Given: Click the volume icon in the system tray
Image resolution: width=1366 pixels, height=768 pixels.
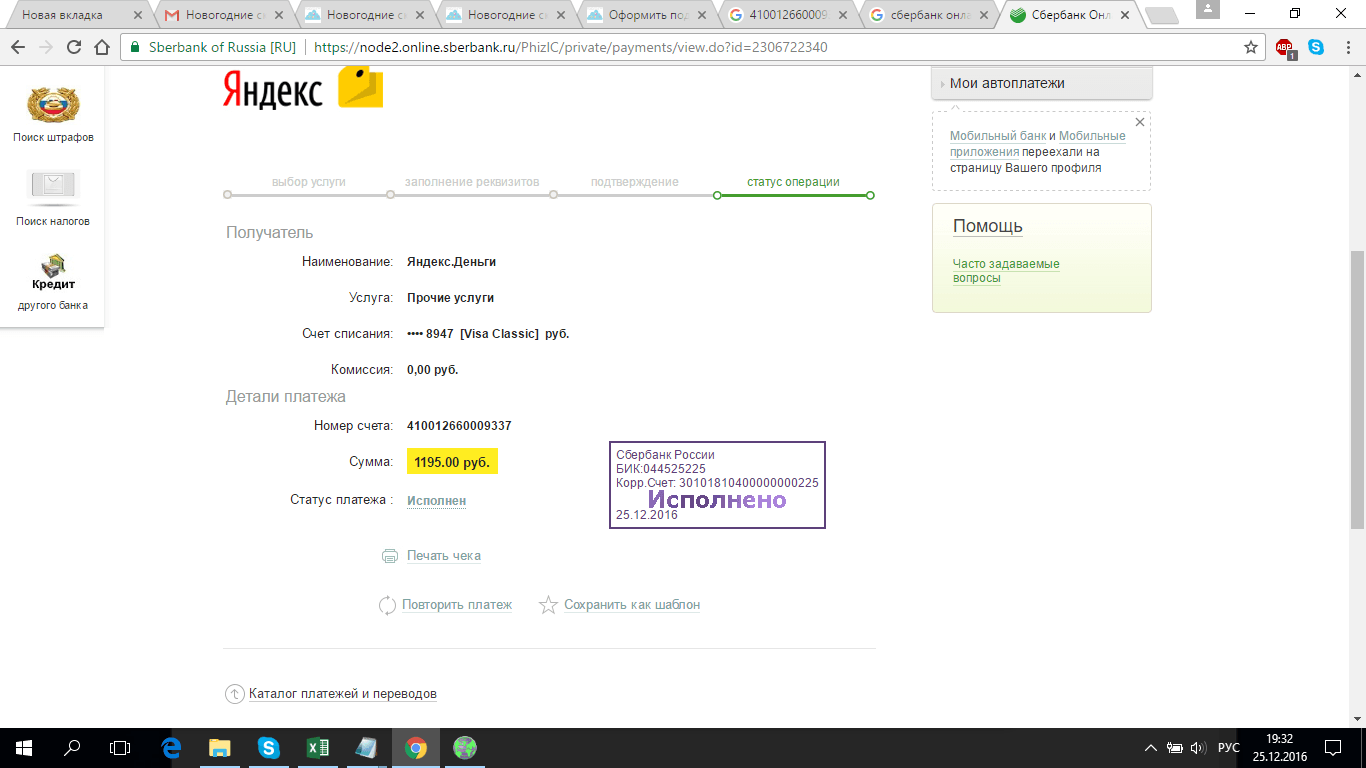Looking at the screenshot, I should pyautogui.click(x=1198, y=748).
